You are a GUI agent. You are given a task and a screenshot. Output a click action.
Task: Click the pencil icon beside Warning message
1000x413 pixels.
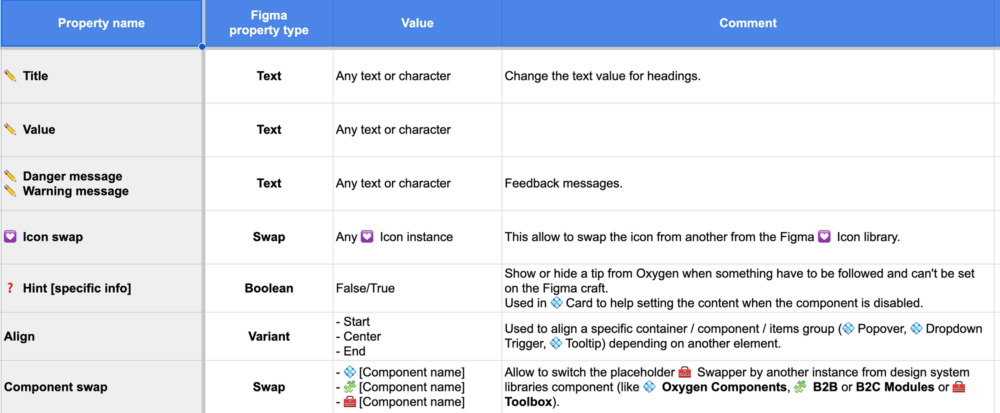[x=10, y=191]
